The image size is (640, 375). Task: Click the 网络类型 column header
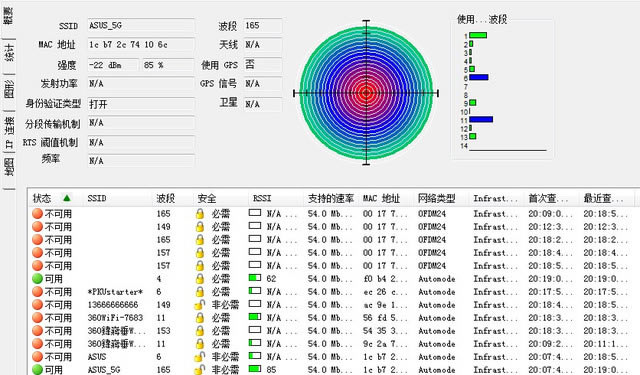(x=436, y=198)
